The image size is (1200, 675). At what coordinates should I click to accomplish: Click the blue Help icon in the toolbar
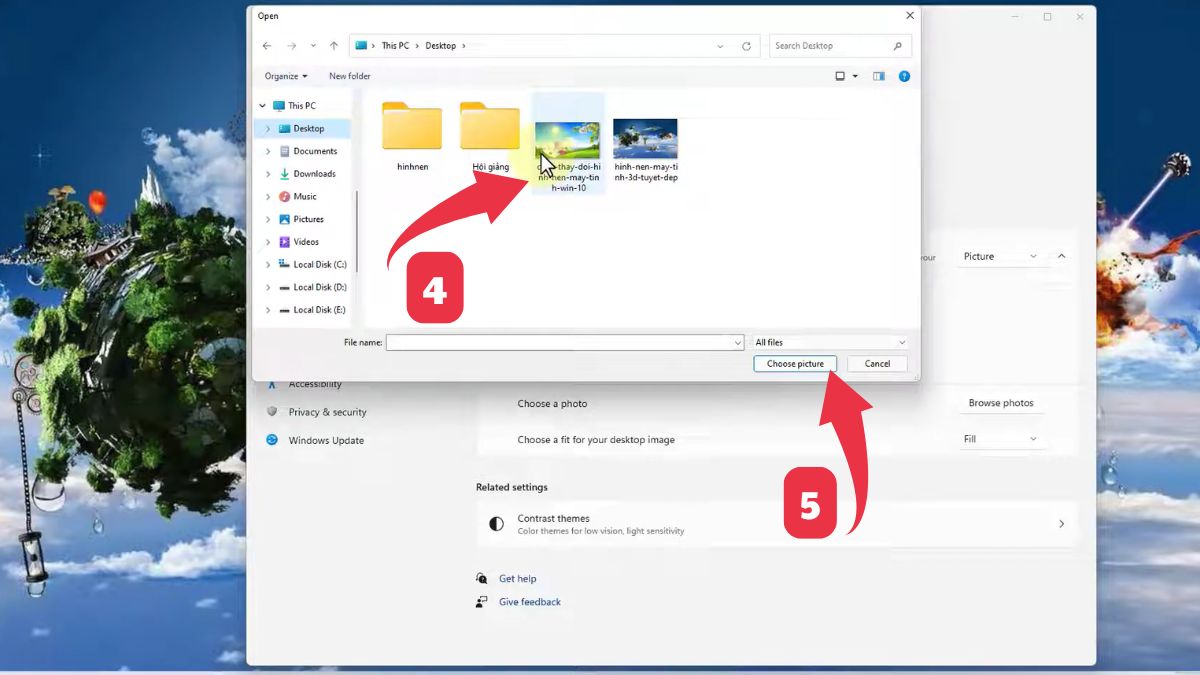[904, 76]
